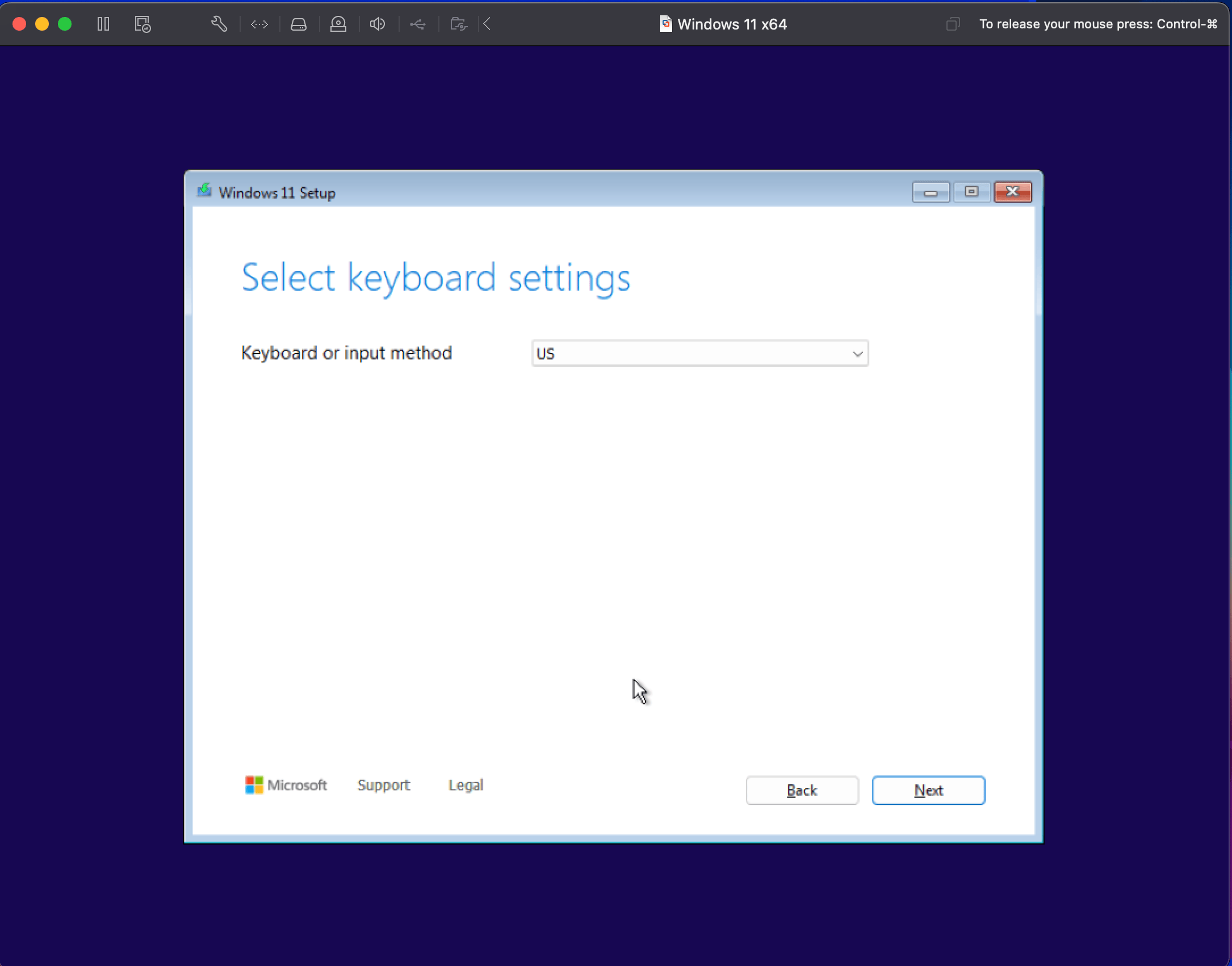Viewport: 1232px width, 966px height.
Task: Click the Next button
Action: coord(928,790)
